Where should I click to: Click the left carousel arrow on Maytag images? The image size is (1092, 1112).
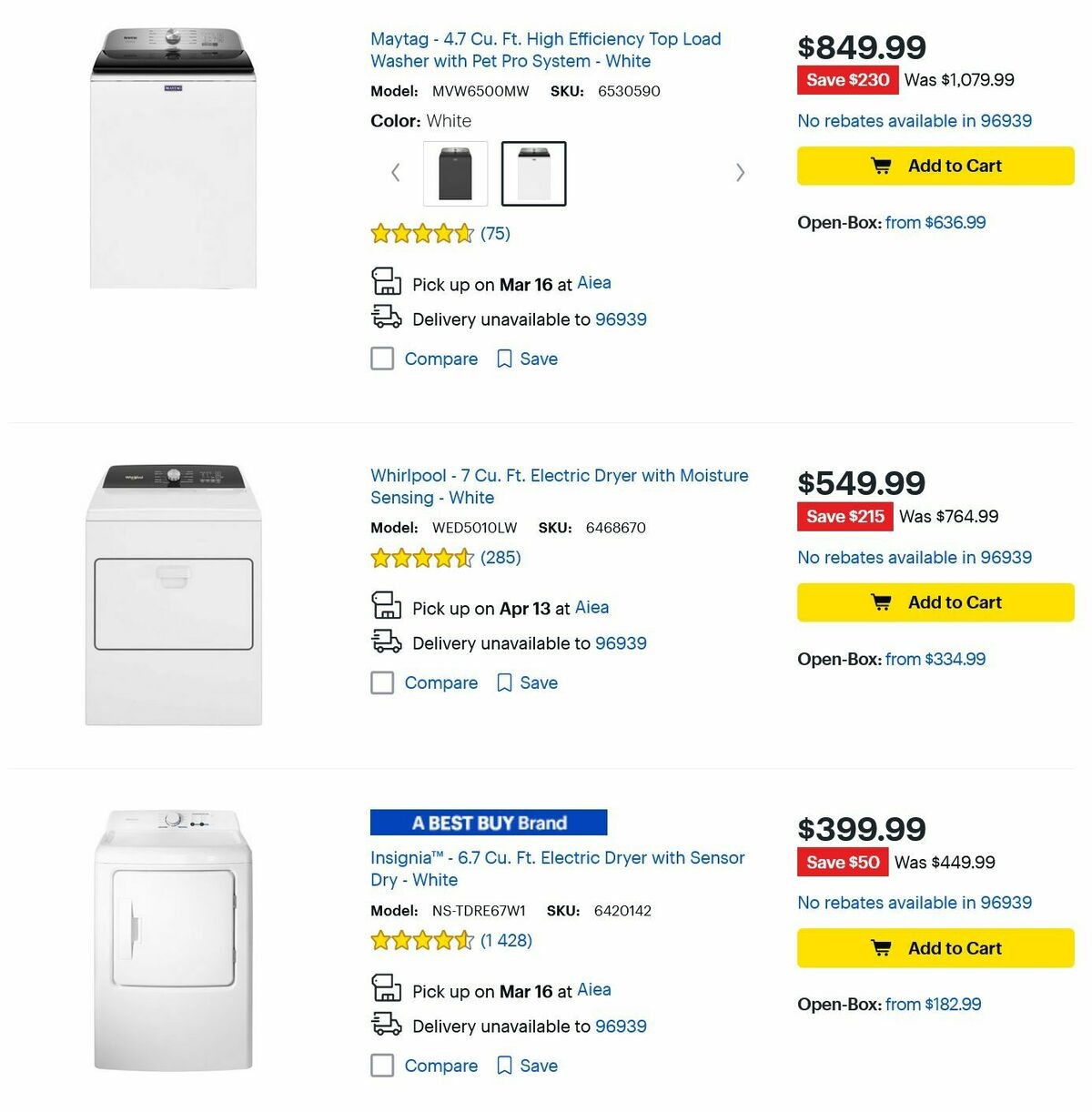(x=395, y=172)
